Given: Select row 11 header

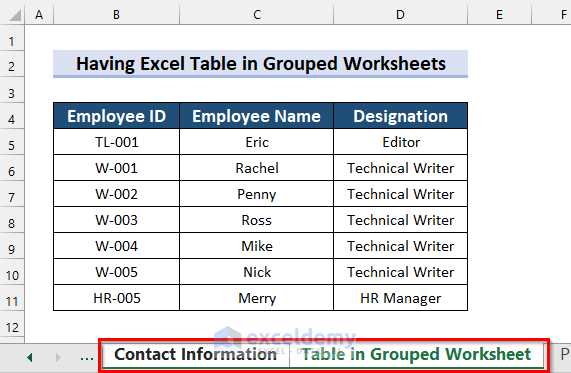Looking at the screenshot, I should pyautogui.click(x=12, y=298).
